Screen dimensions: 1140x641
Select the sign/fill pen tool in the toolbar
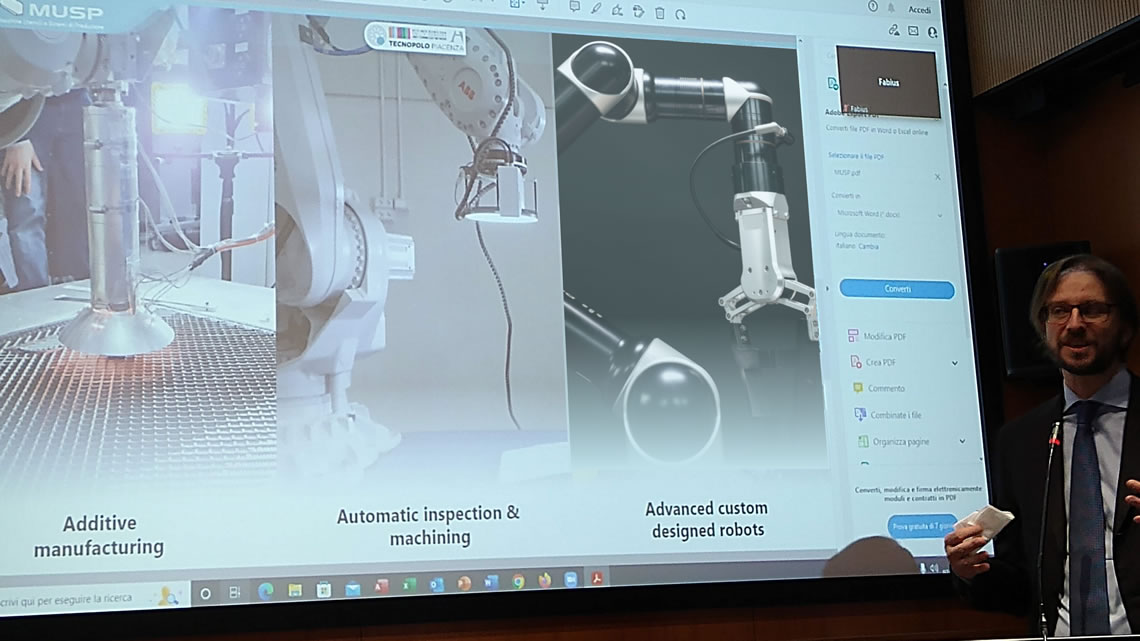pyautogui.click(x=617, y=10)
